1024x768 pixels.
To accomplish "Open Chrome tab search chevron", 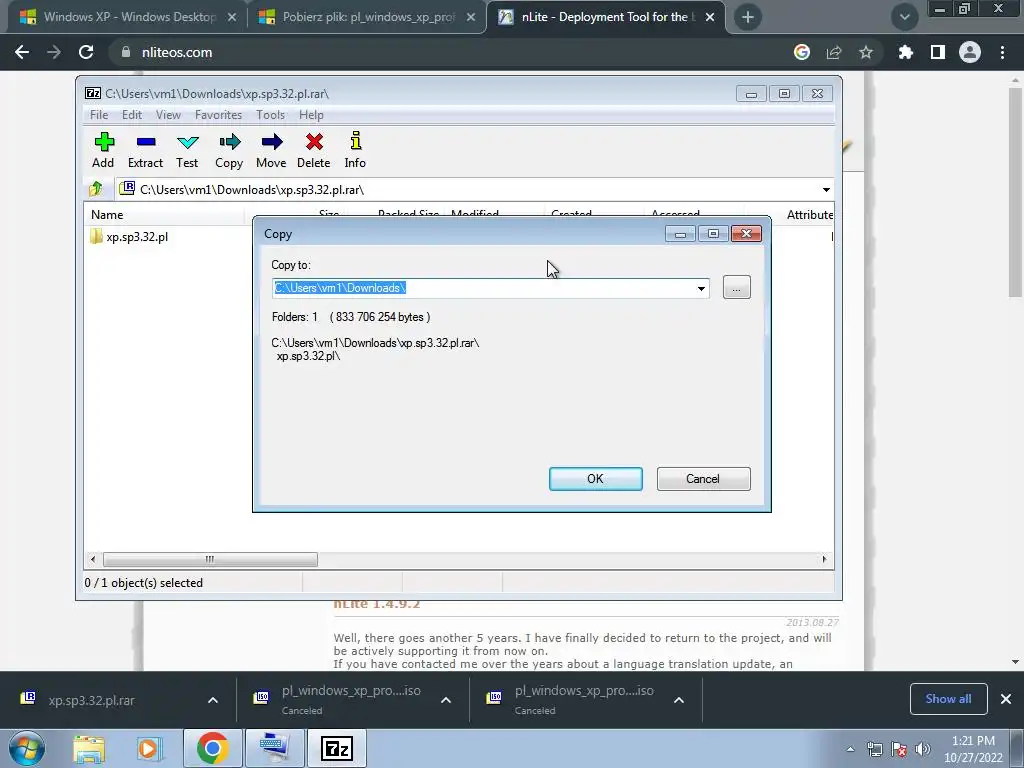I will [904, 17].
